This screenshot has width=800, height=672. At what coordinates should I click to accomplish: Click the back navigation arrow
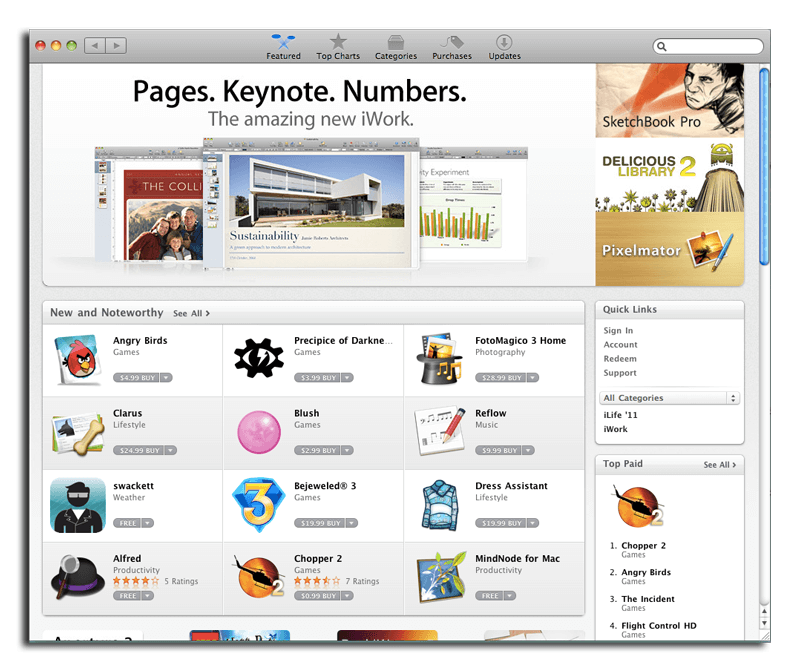[95, 45]
